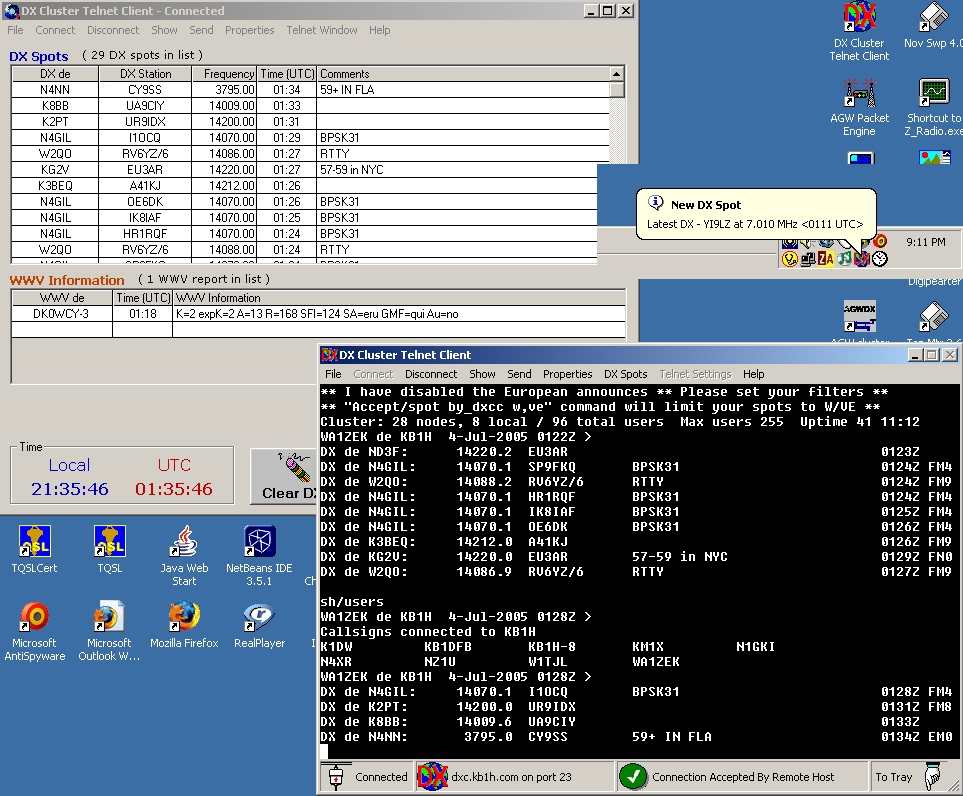Open the DX Spots menu in the menu bar
The width and height of the screenshot is (963, 796).
pos(625,374)
